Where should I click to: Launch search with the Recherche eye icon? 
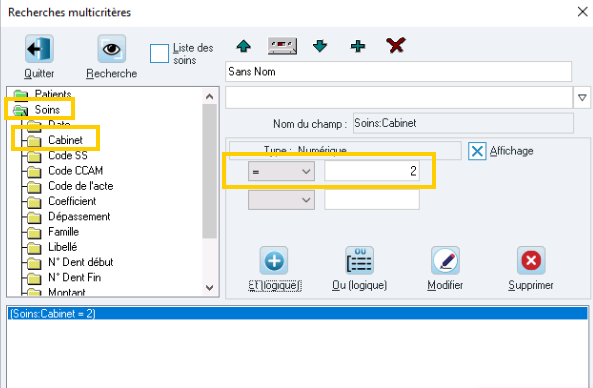pyautogui.click(x=112, y=48)
